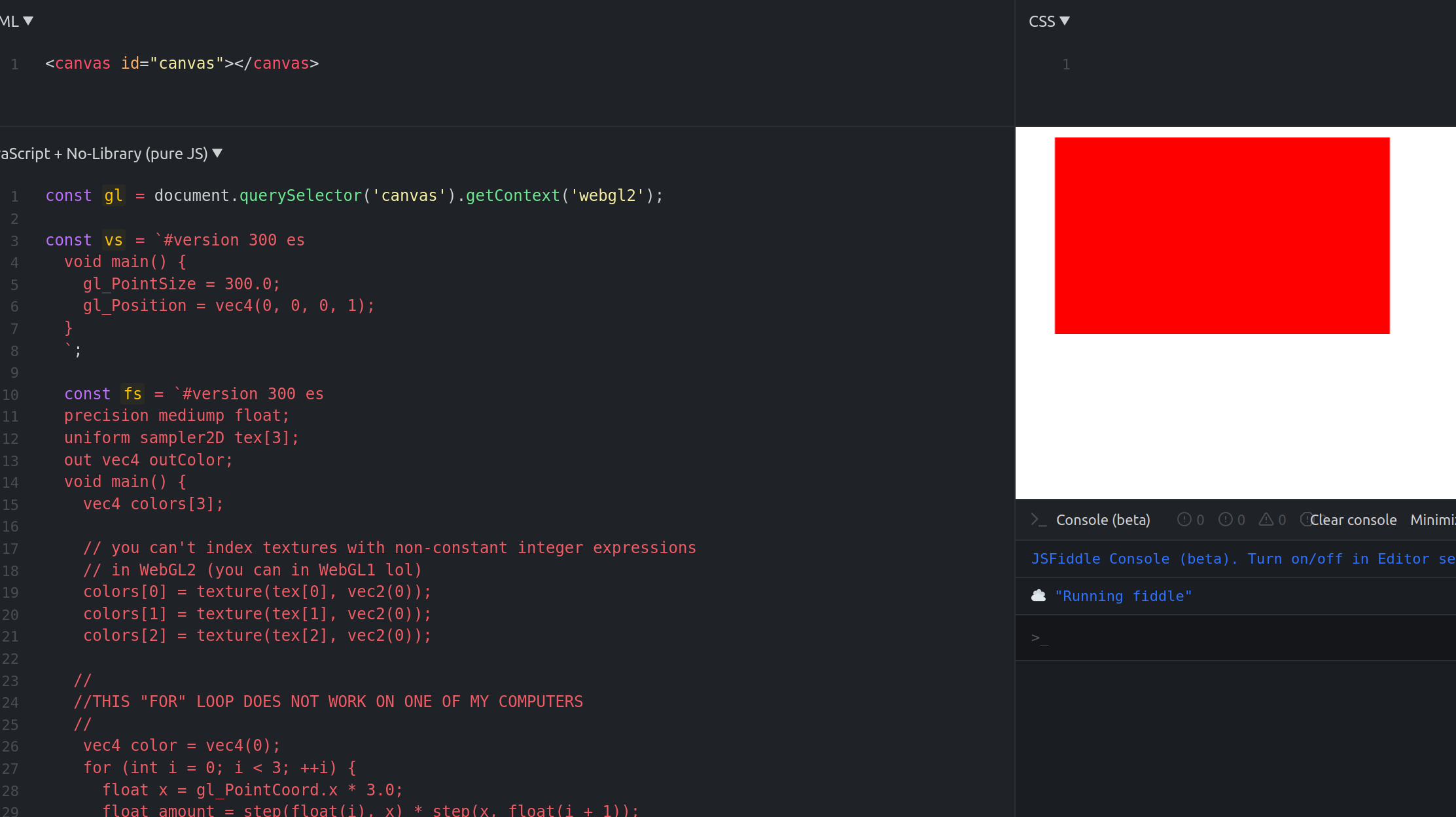
Task: Click the canvas element code on HTML line 1
Action: pos(182,63)
